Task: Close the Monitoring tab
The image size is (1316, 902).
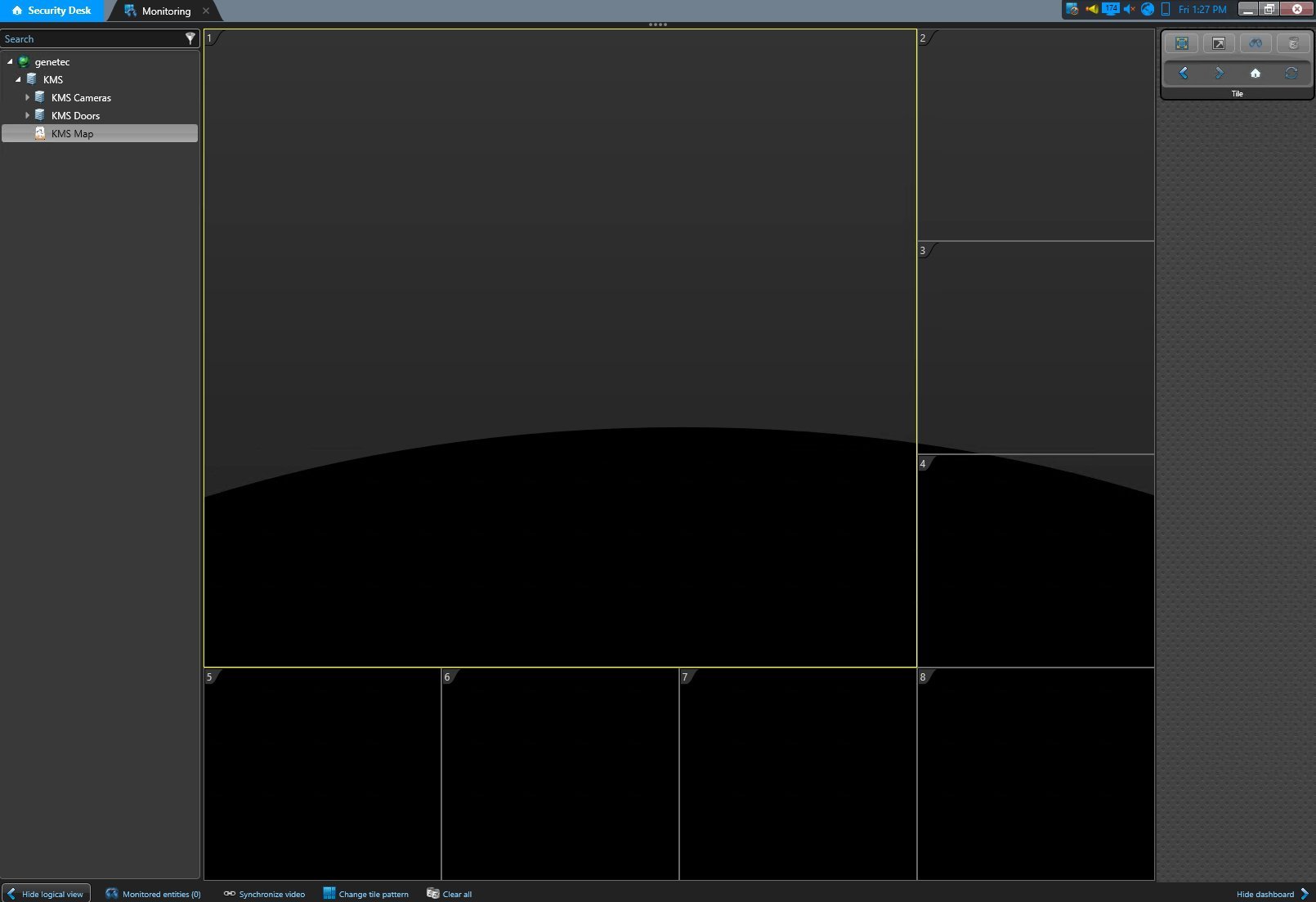Action: [x=206, y=11]
